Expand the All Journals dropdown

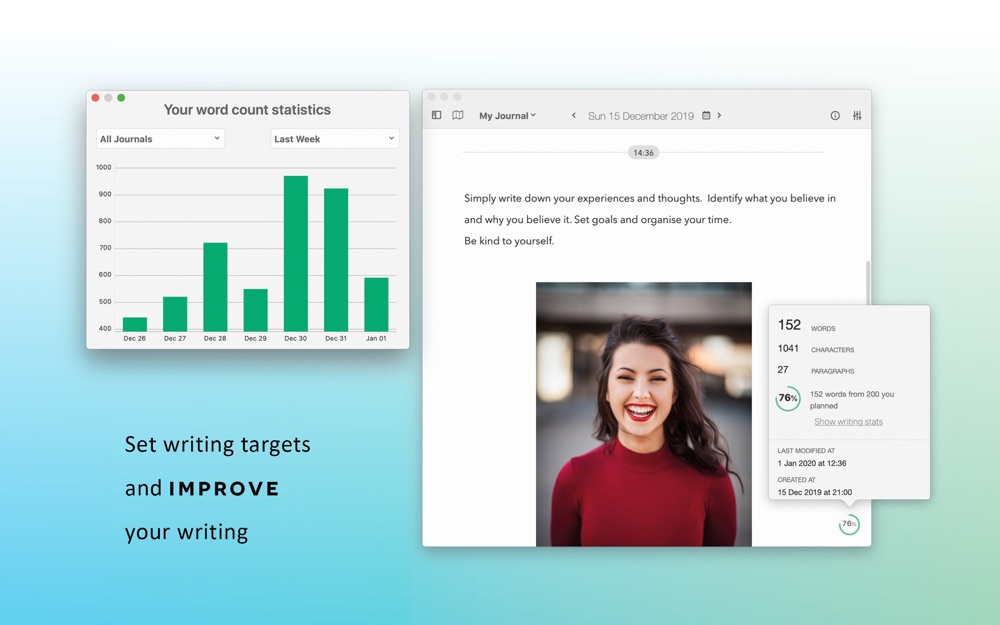(x=160, y=138)
